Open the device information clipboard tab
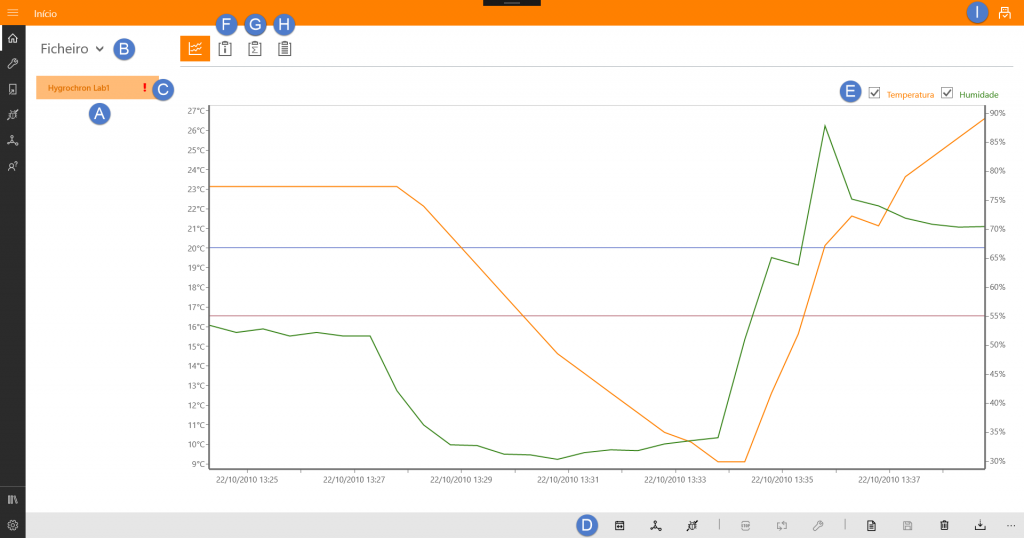Viewport: 1024px width, 538px height. click(225, 48)
